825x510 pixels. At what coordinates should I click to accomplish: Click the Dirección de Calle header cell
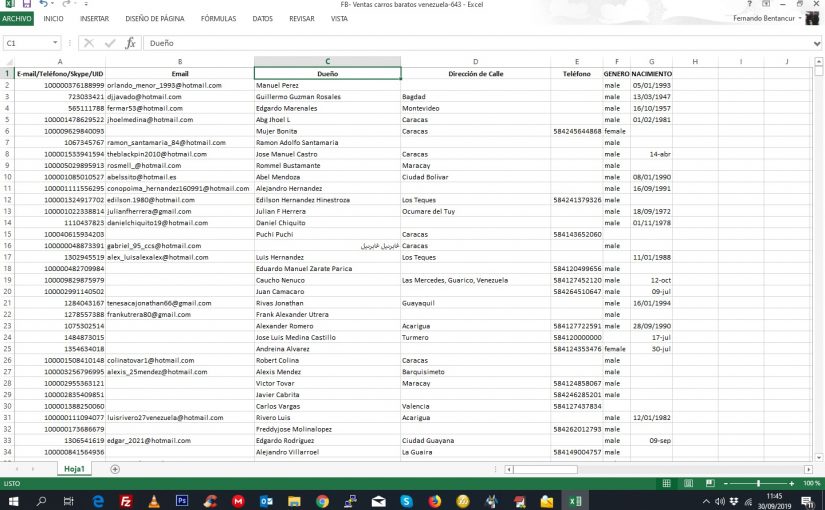tap(476, 74)
